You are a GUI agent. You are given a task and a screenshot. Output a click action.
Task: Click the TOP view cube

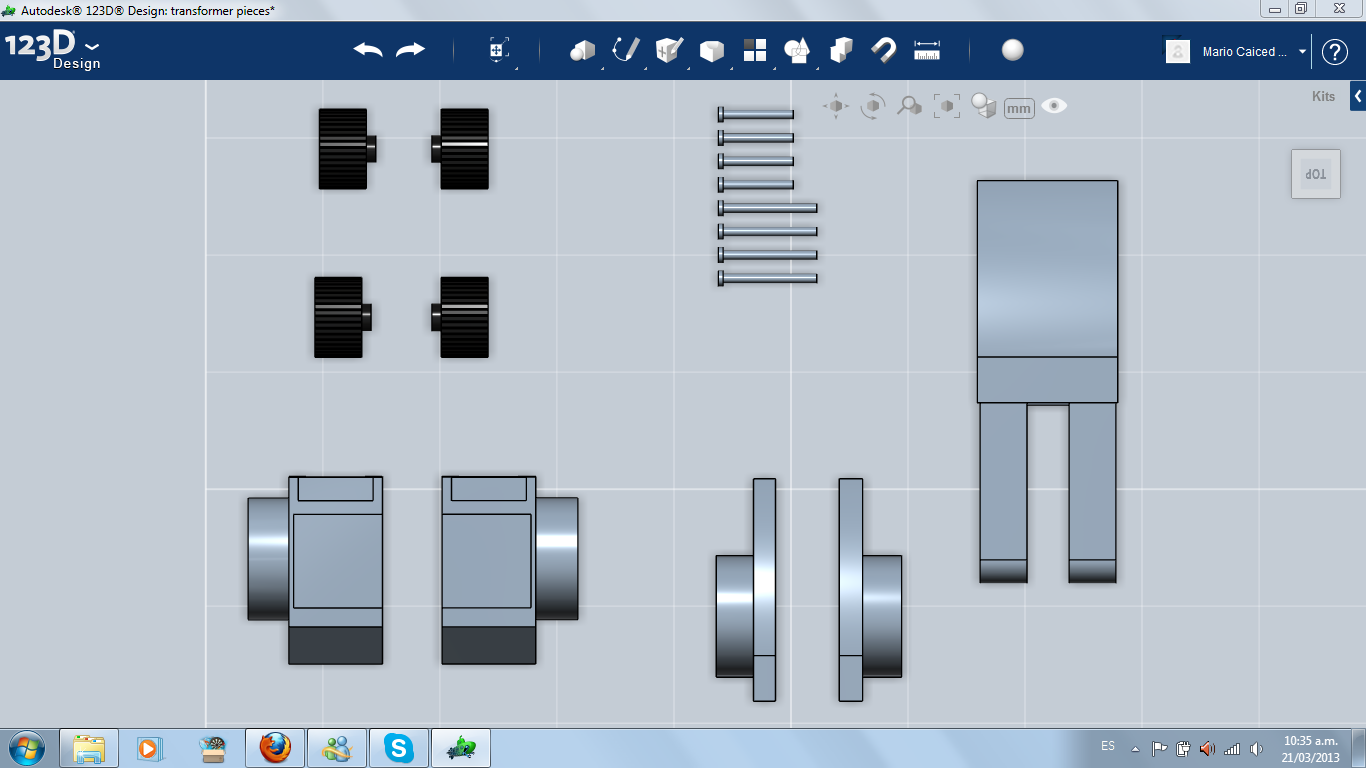point(1316,174)
